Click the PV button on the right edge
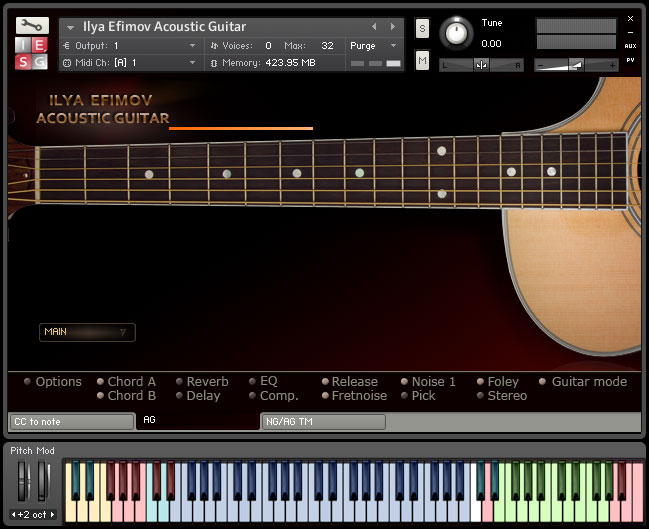Screen dimensions: 649x529 (630, 60)
